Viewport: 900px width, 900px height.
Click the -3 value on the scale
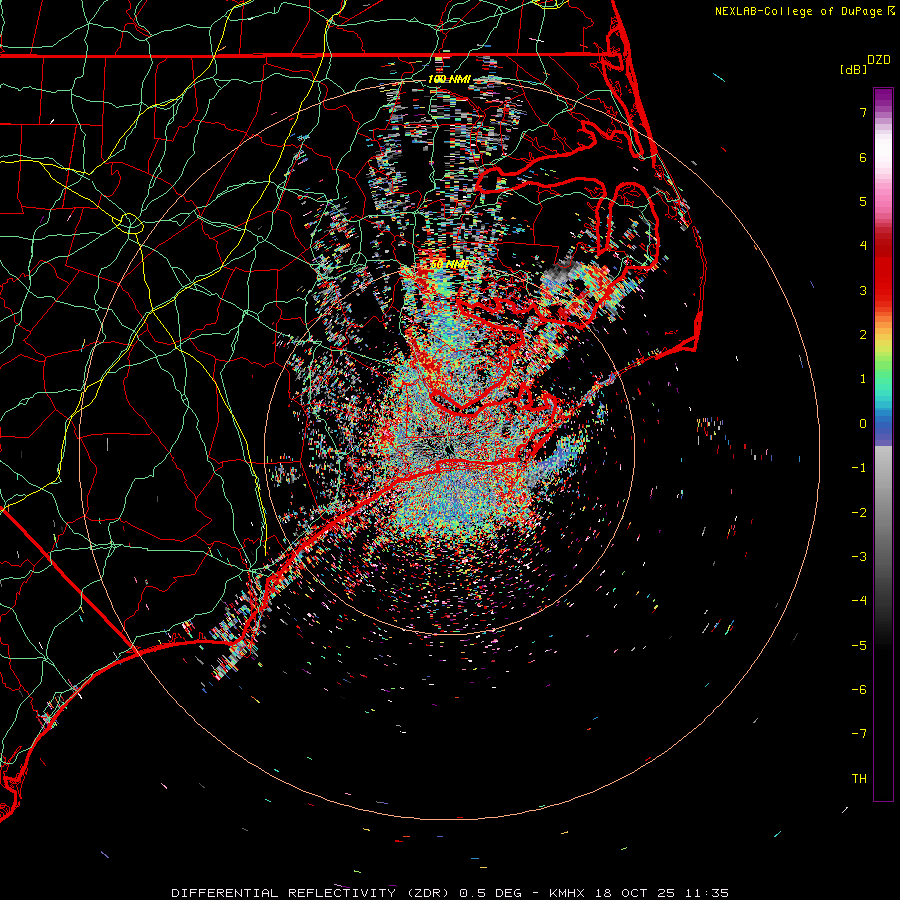(859, 557)
